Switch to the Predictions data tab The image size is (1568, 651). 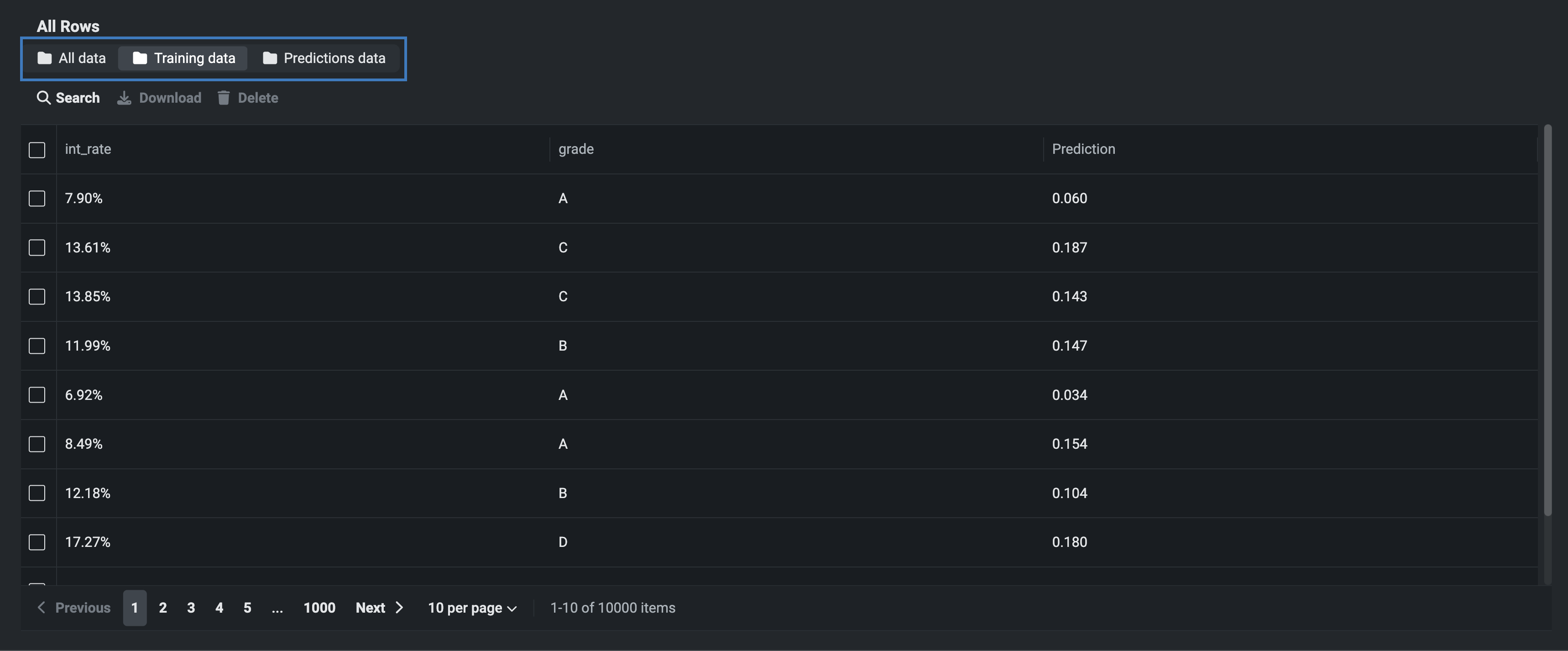324,58
